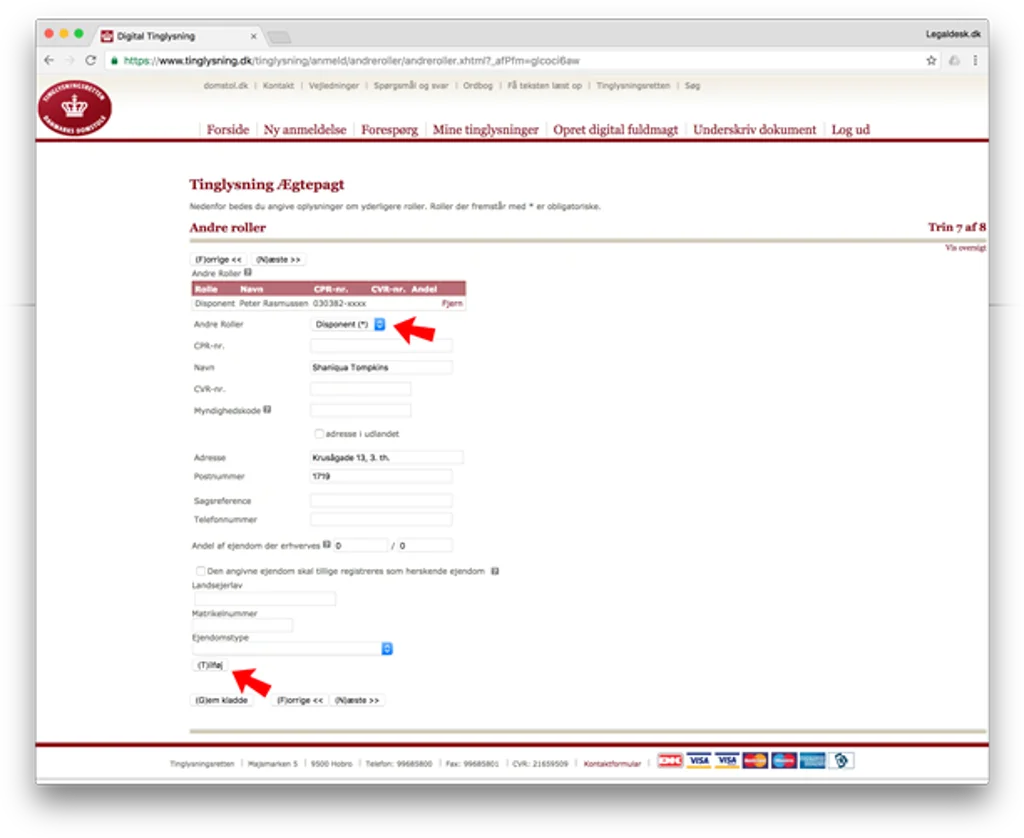1024x838 pixels.
Task: Reload the page with the refresh icon
Action: coord(91,61)
